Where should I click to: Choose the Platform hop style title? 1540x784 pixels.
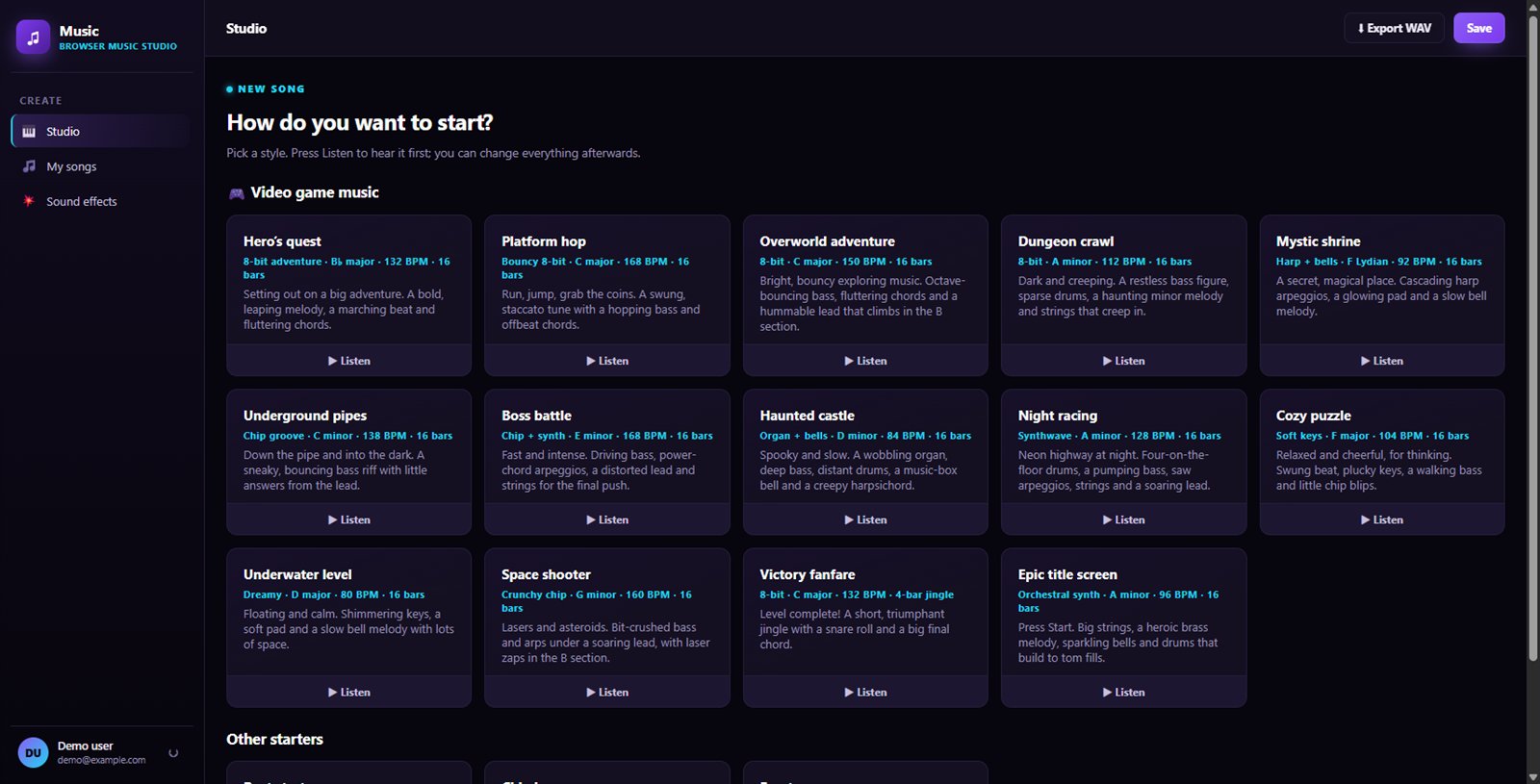(x=544, y=241)
